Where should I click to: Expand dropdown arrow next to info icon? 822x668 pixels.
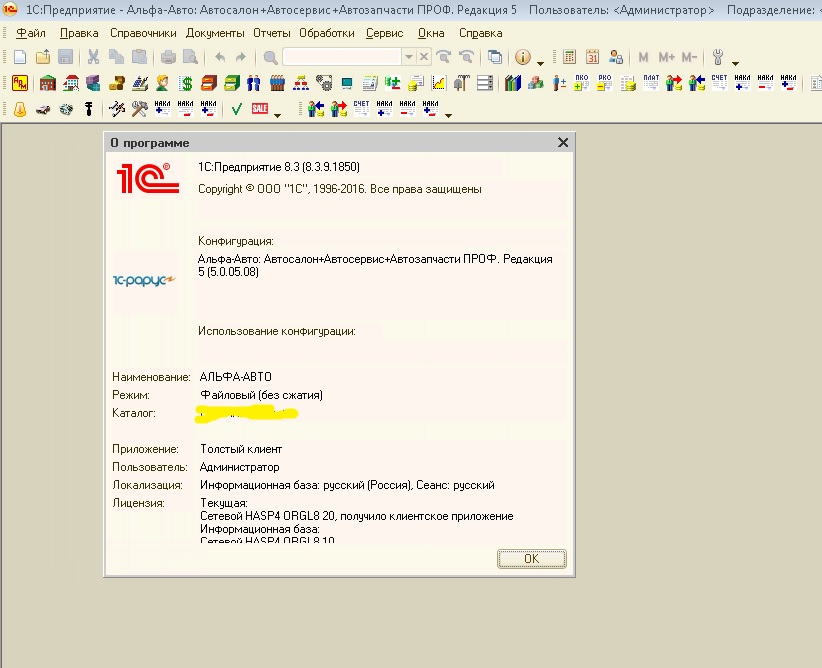(540, 63)
